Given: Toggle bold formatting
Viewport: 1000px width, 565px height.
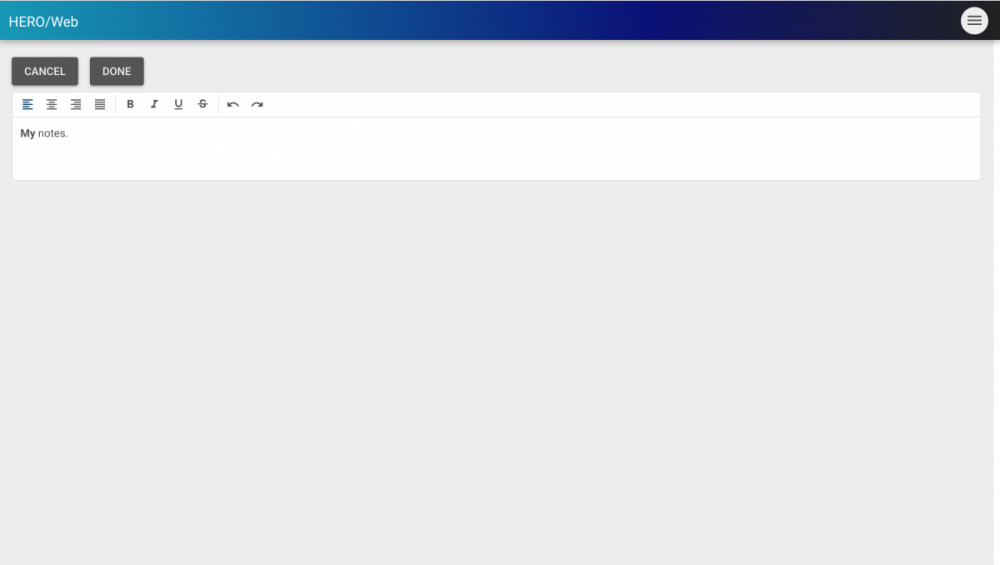Looking at the screenshot, I should click(130, 104).
